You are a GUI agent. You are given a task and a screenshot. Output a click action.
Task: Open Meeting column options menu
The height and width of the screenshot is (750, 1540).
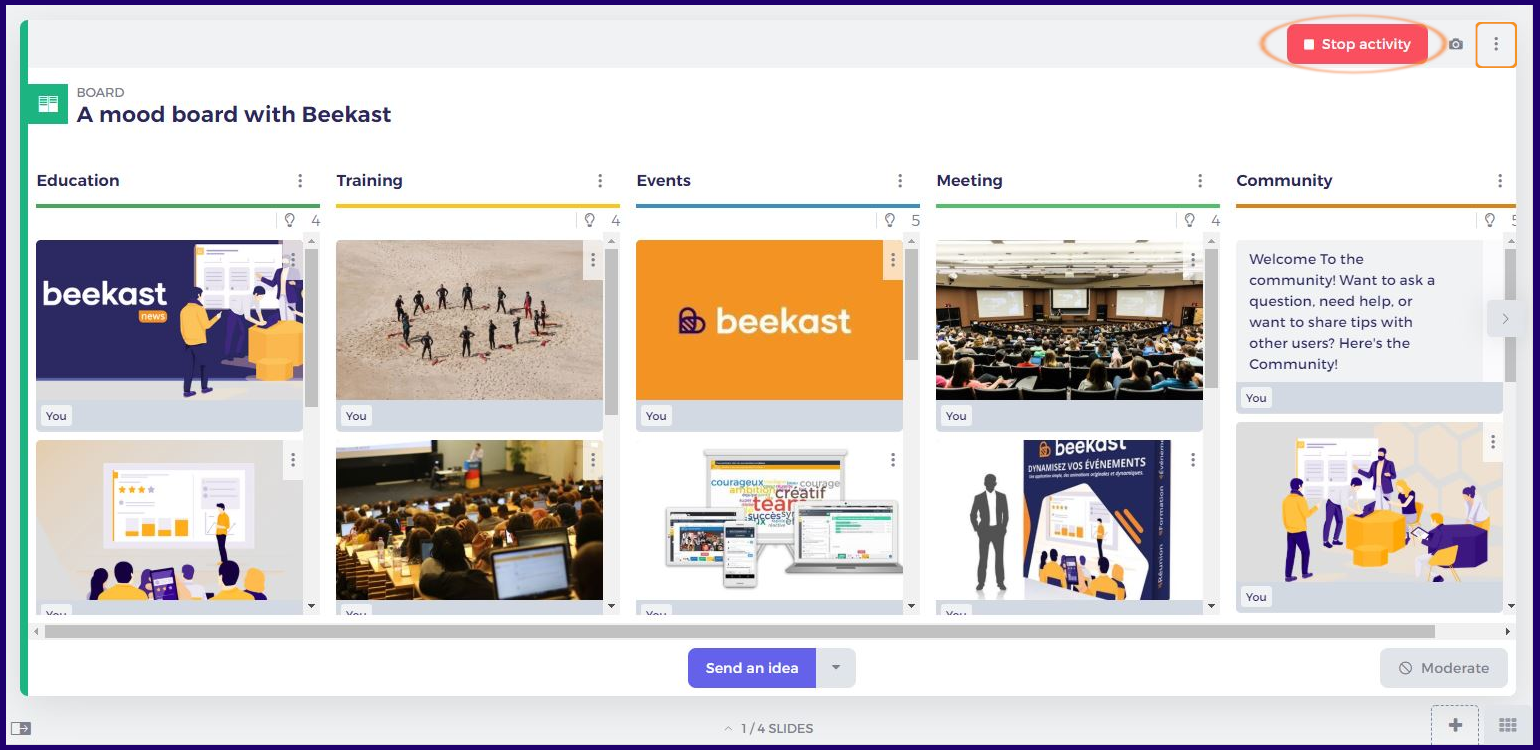pos(1200,181)
